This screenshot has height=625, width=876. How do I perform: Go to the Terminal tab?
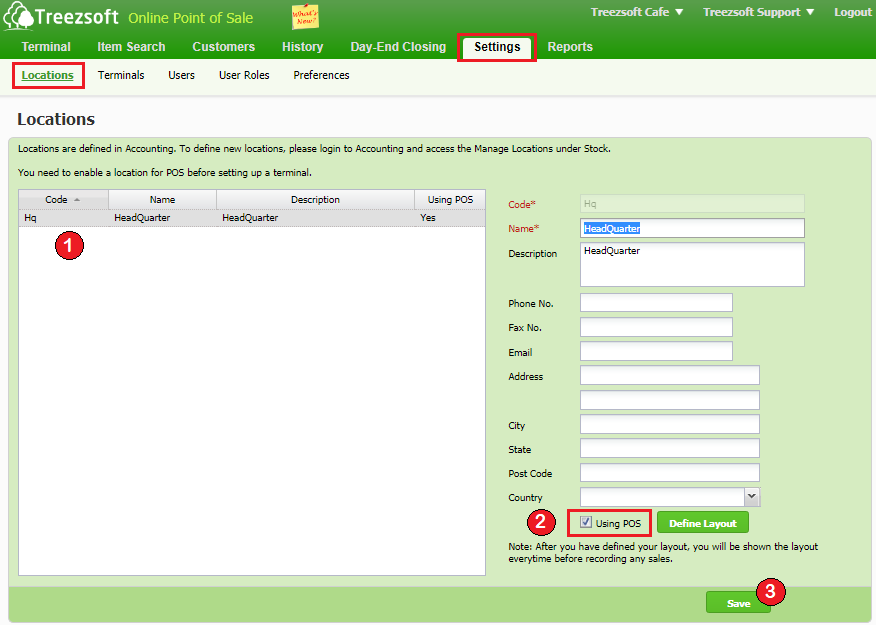coord(46,47)
